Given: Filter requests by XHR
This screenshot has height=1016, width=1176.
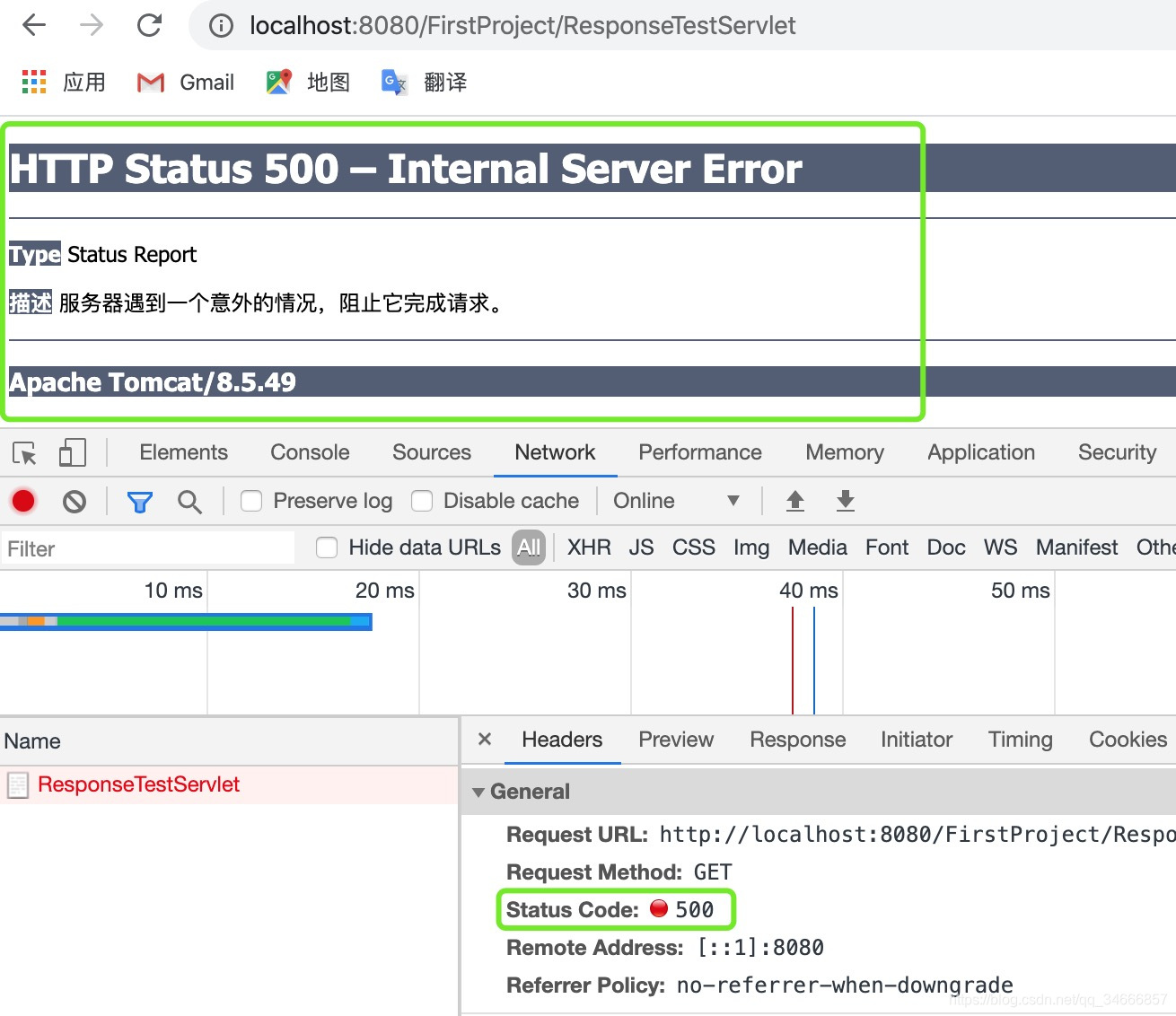Looking at the screenshot, I should 589,547.
